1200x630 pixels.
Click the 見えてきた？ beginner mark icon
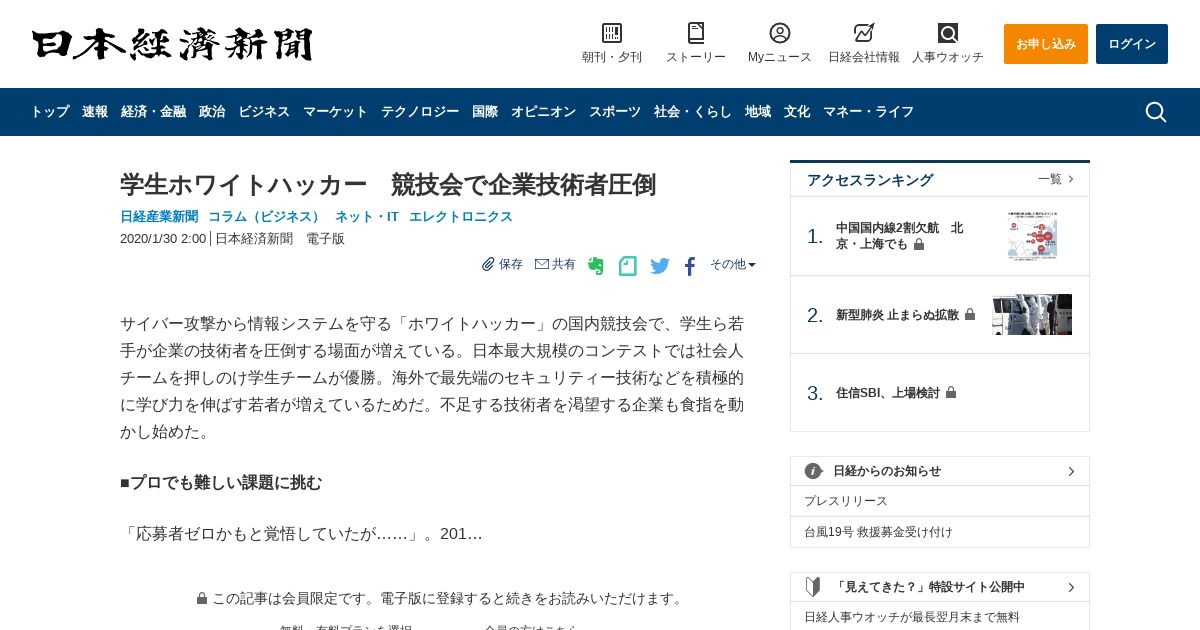[x=813, y=587]
